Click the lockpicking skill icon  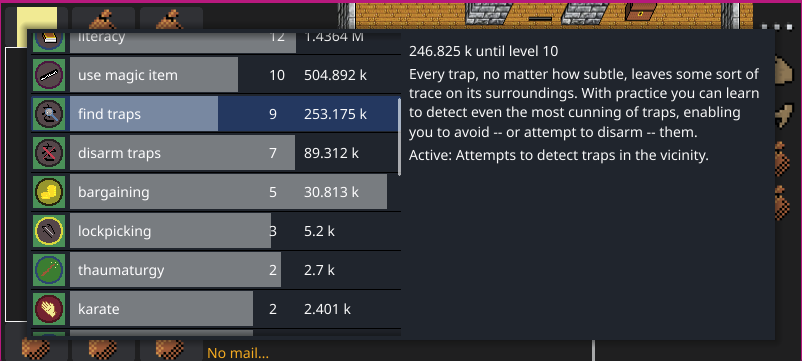coord(49,231)
